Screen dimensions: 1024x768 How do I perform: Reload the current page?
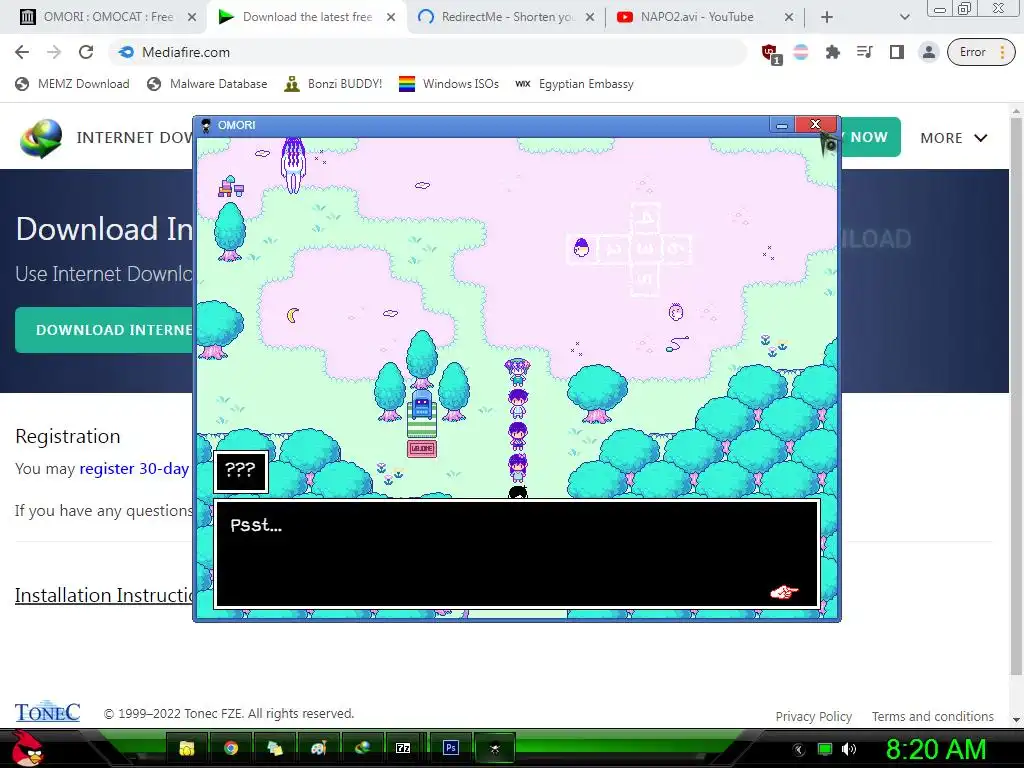86,52
